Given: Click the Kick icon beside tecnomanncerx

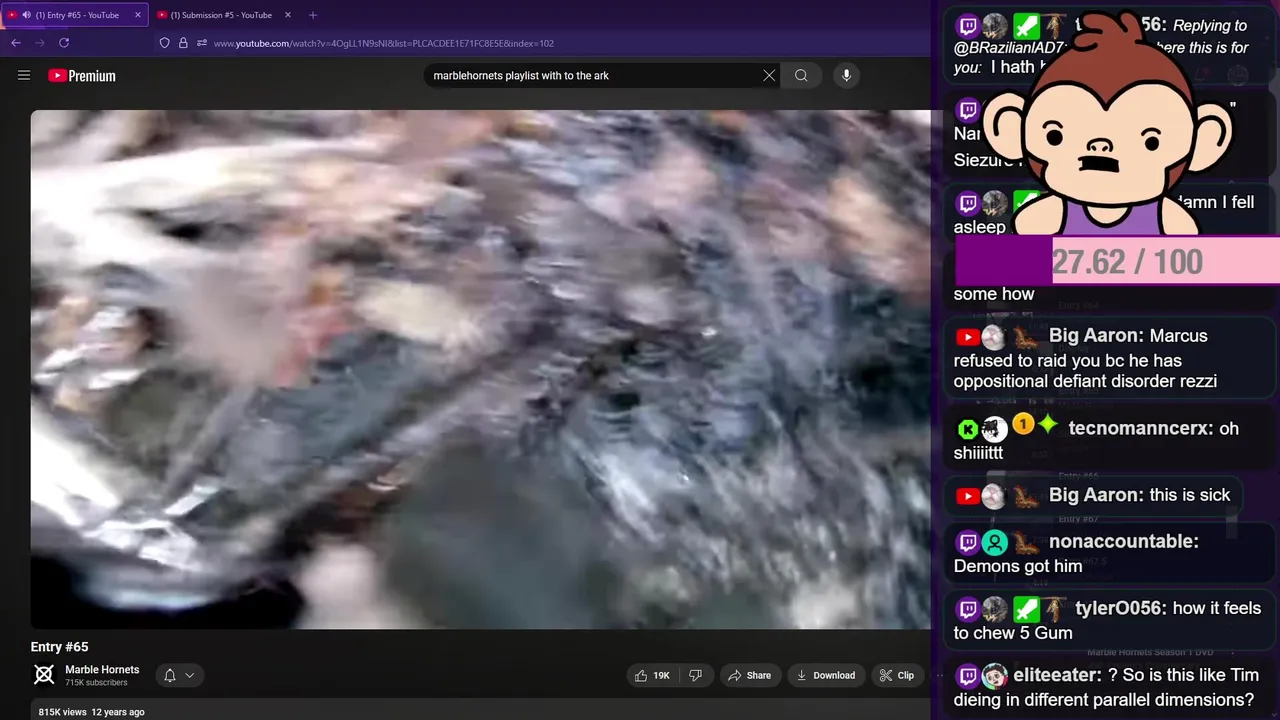Looking at the screenshot, I should [x=967, y=429].
